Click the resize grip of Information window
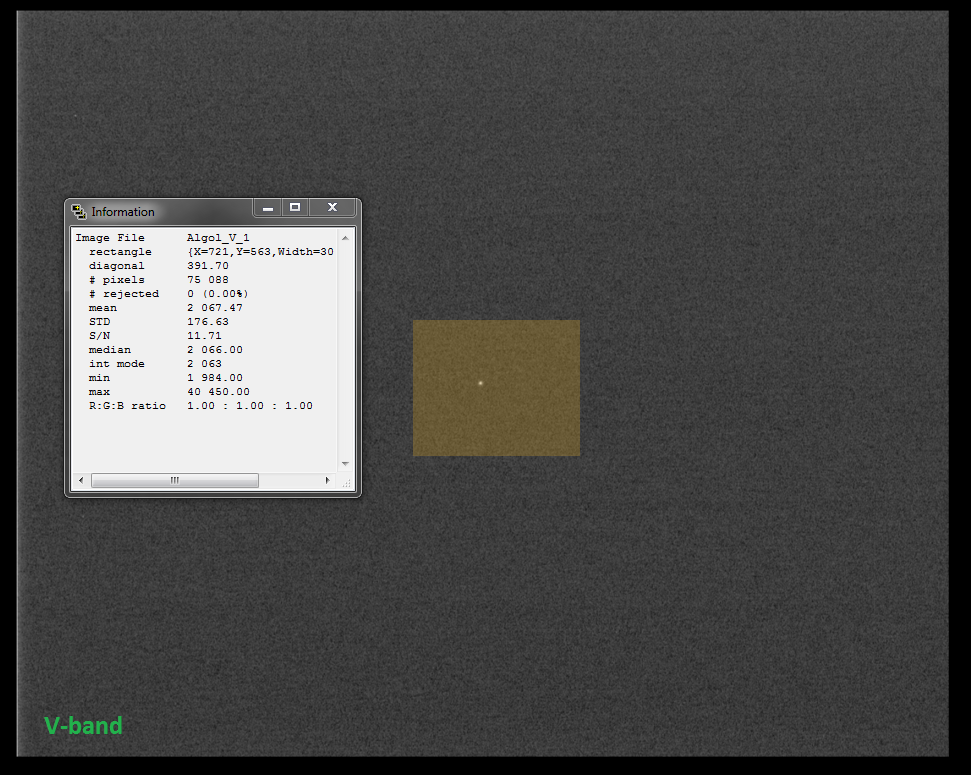Screen dimensions: 971x775 pyautogui.click(x=347, y=482)
